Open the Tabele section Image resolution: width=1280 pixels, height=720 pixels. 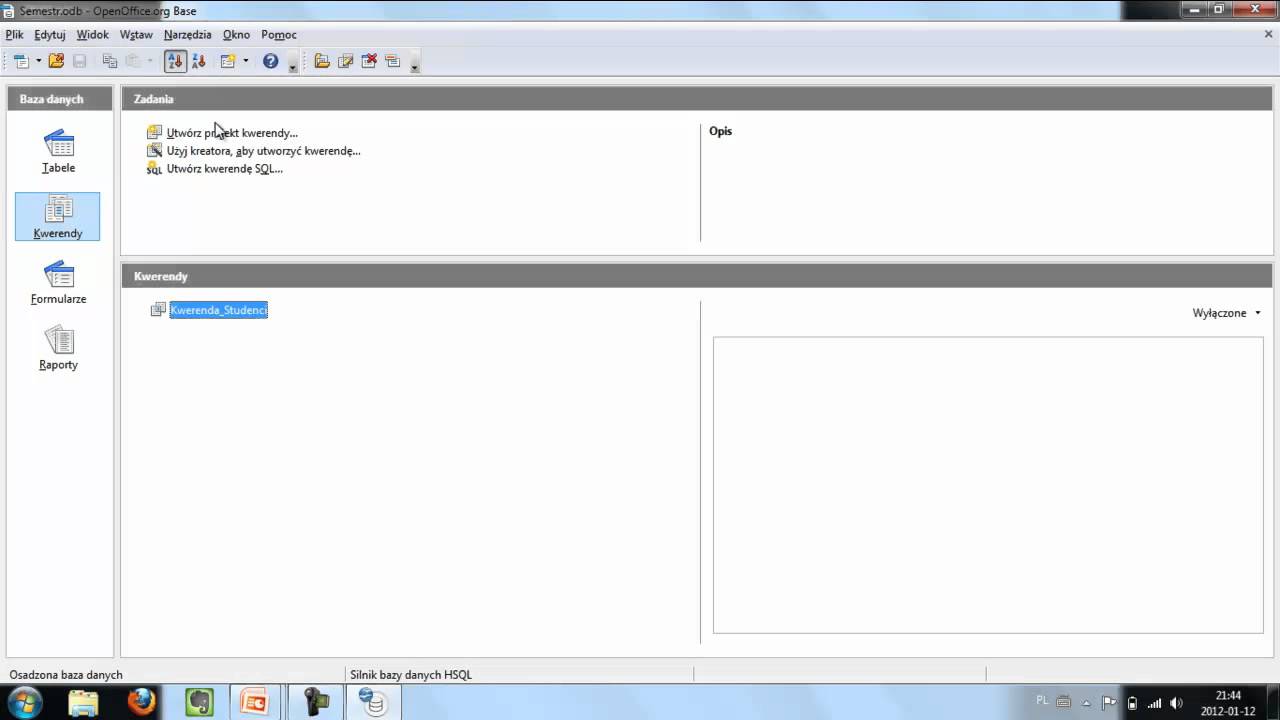[x=58, y=152]
